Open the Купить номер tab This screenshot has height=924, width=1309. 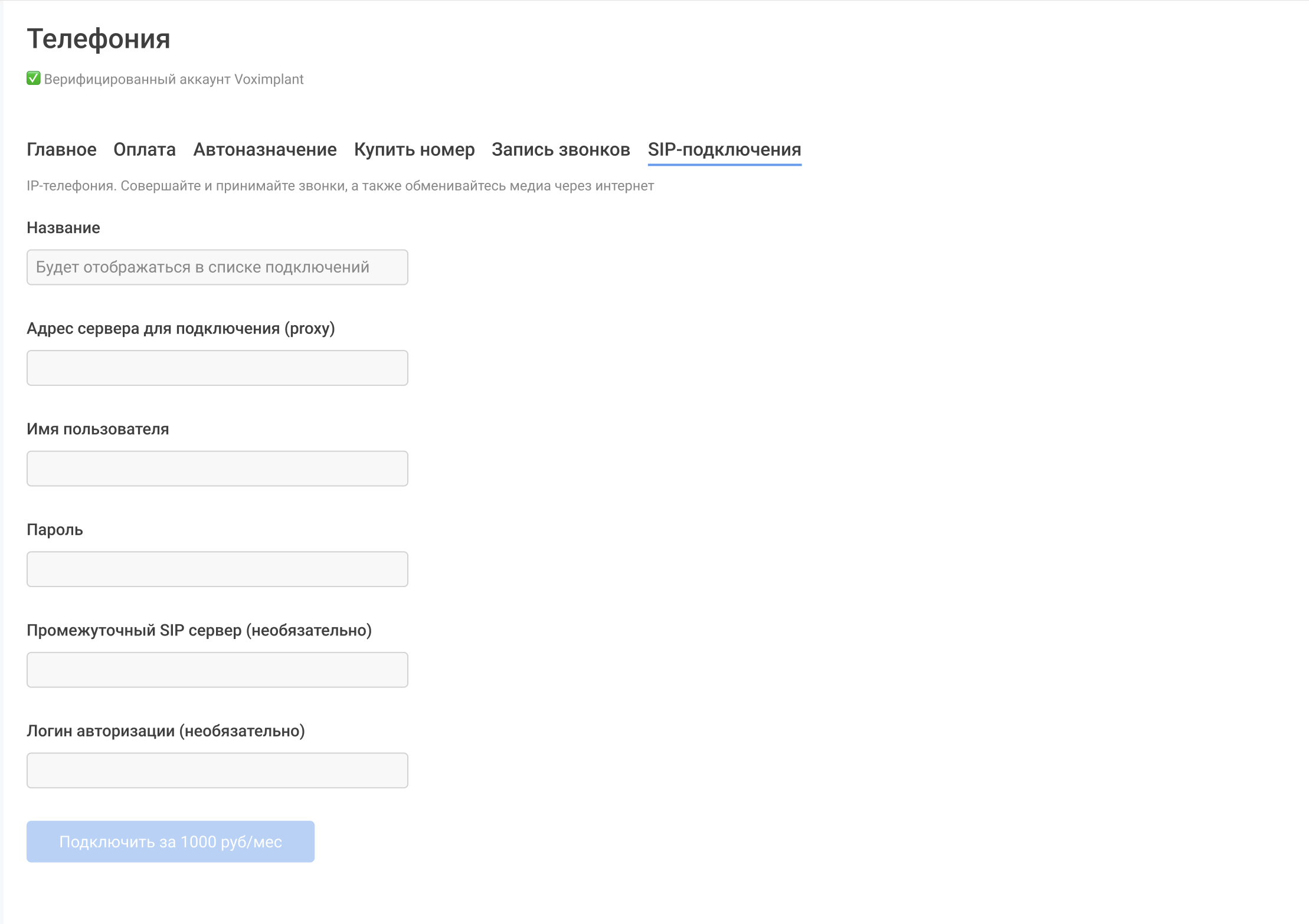[x=414, y=150]
